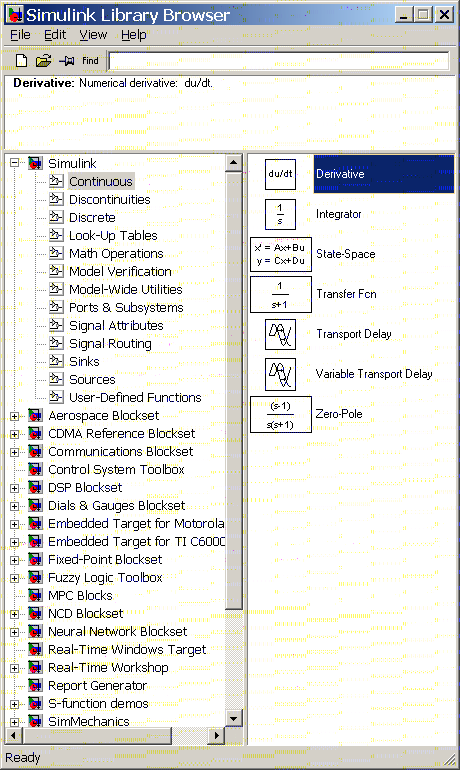
Task: Select the Discrete library
Action: (x=92, y=218)
